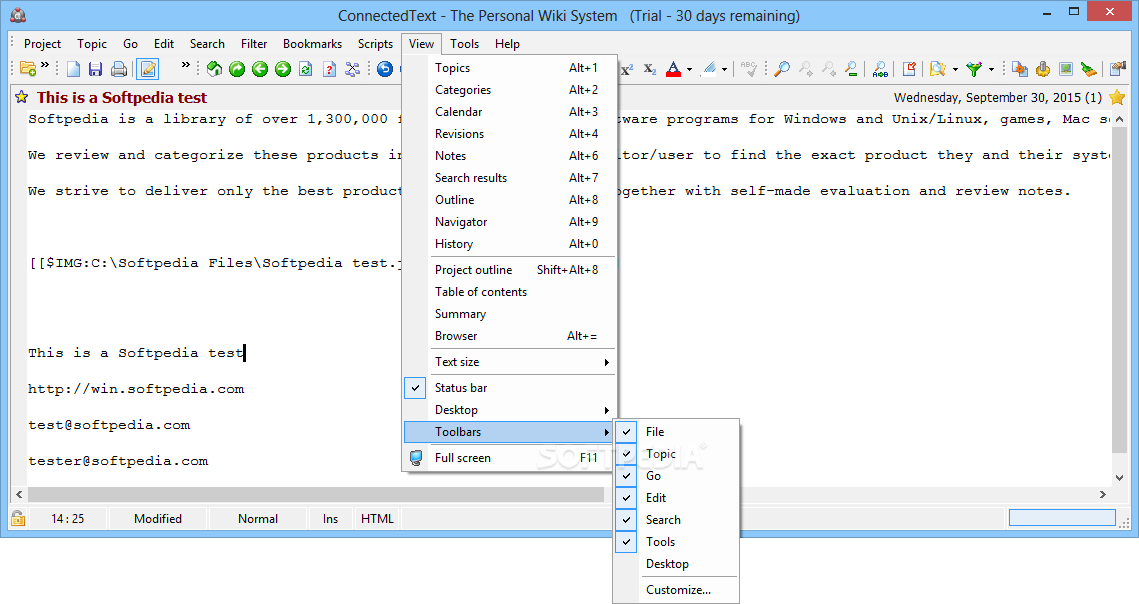This screenshot has height=604, width=1139.
Task: Go back with green left arrow
Action: tap(260, 69)
